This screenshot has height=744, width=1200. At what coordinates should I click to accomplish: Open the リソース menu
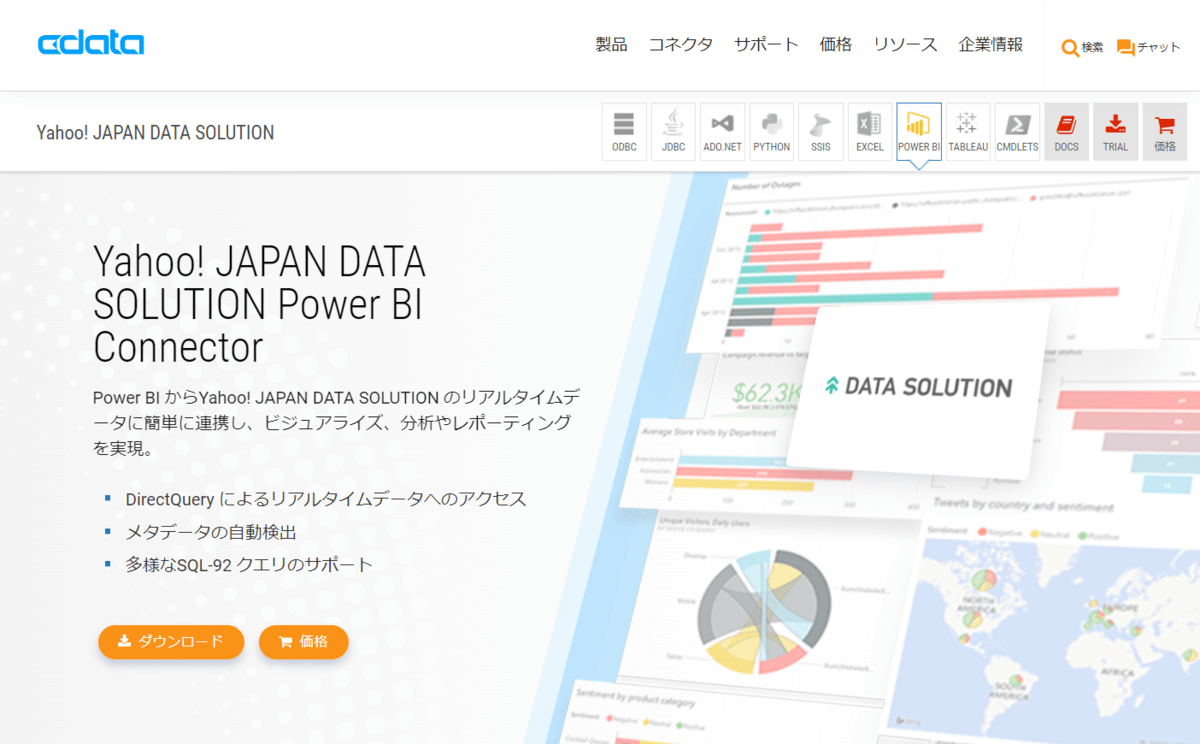(x=905, y=44)
